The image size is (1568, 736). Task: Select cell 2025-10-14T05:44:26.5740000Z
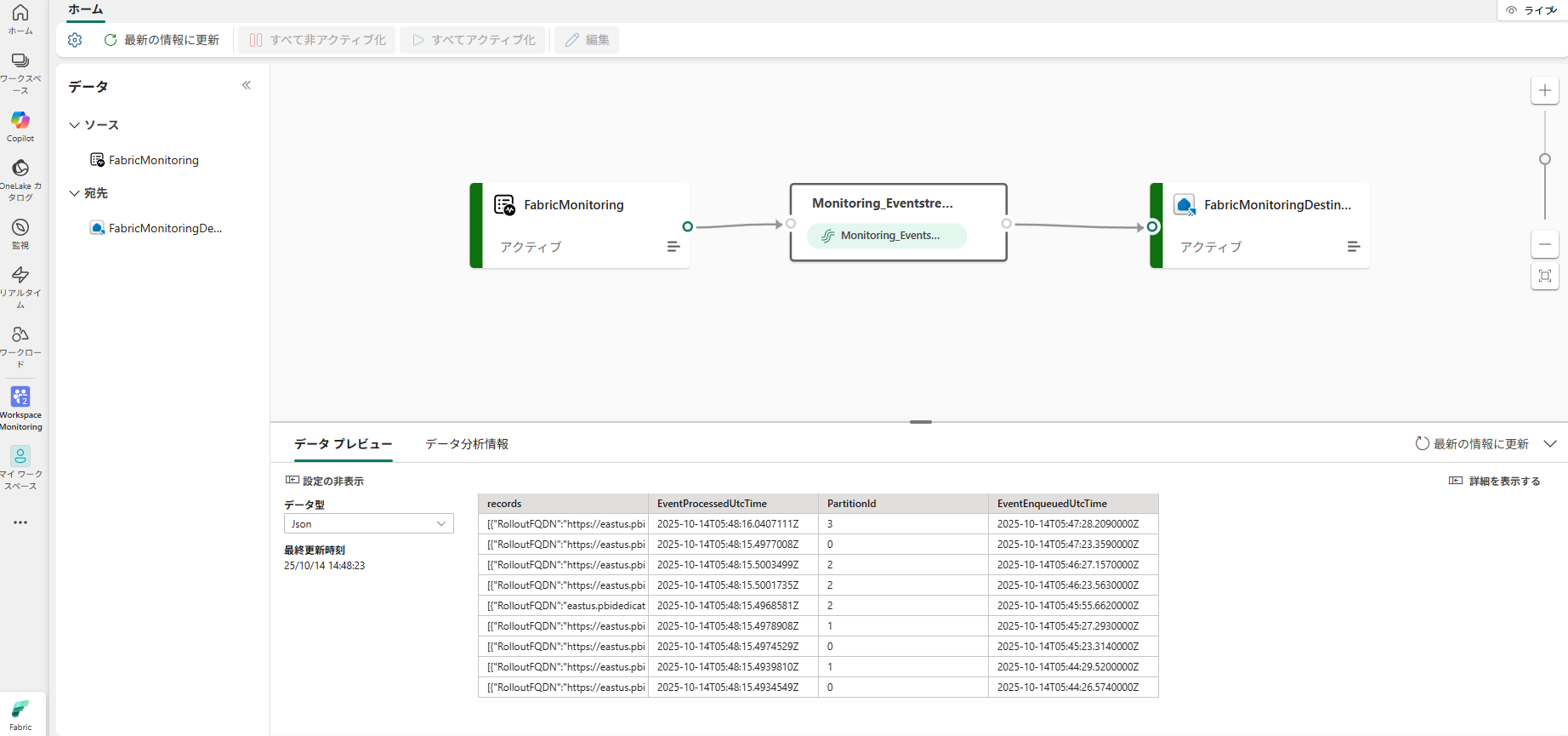pos(1073,688)
